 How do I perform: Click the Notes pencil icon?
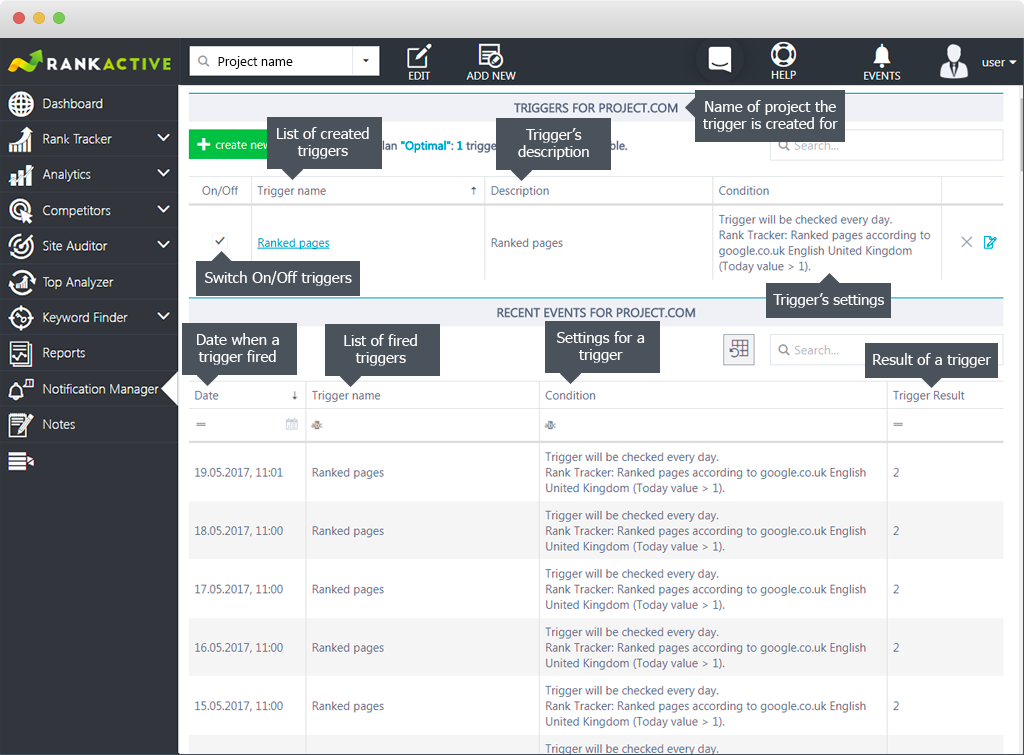(20, 425)
